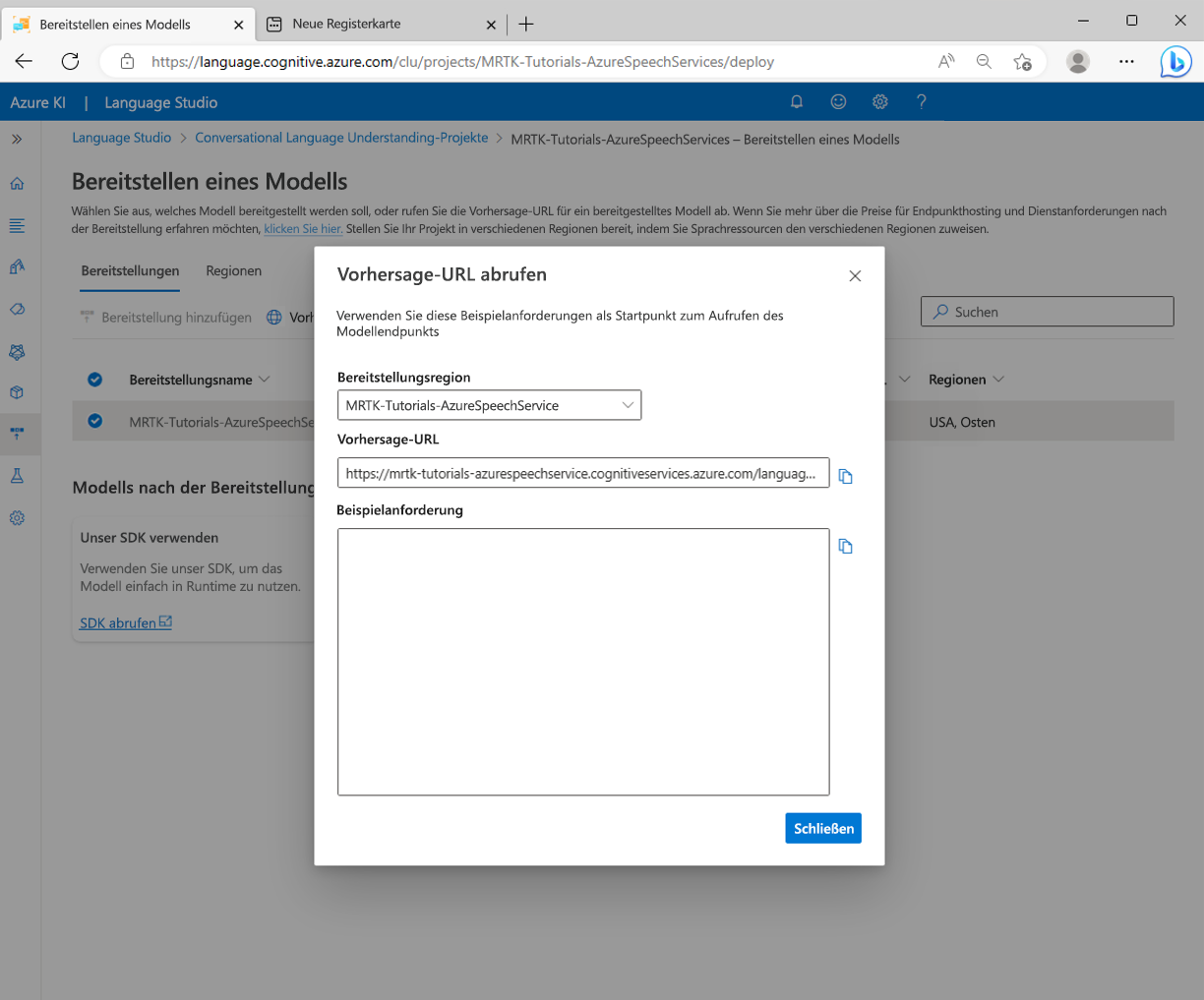Close the Neue Registerkarte tab
The height and width of the screenshot is (1000, 1204).
click(492, 24)
